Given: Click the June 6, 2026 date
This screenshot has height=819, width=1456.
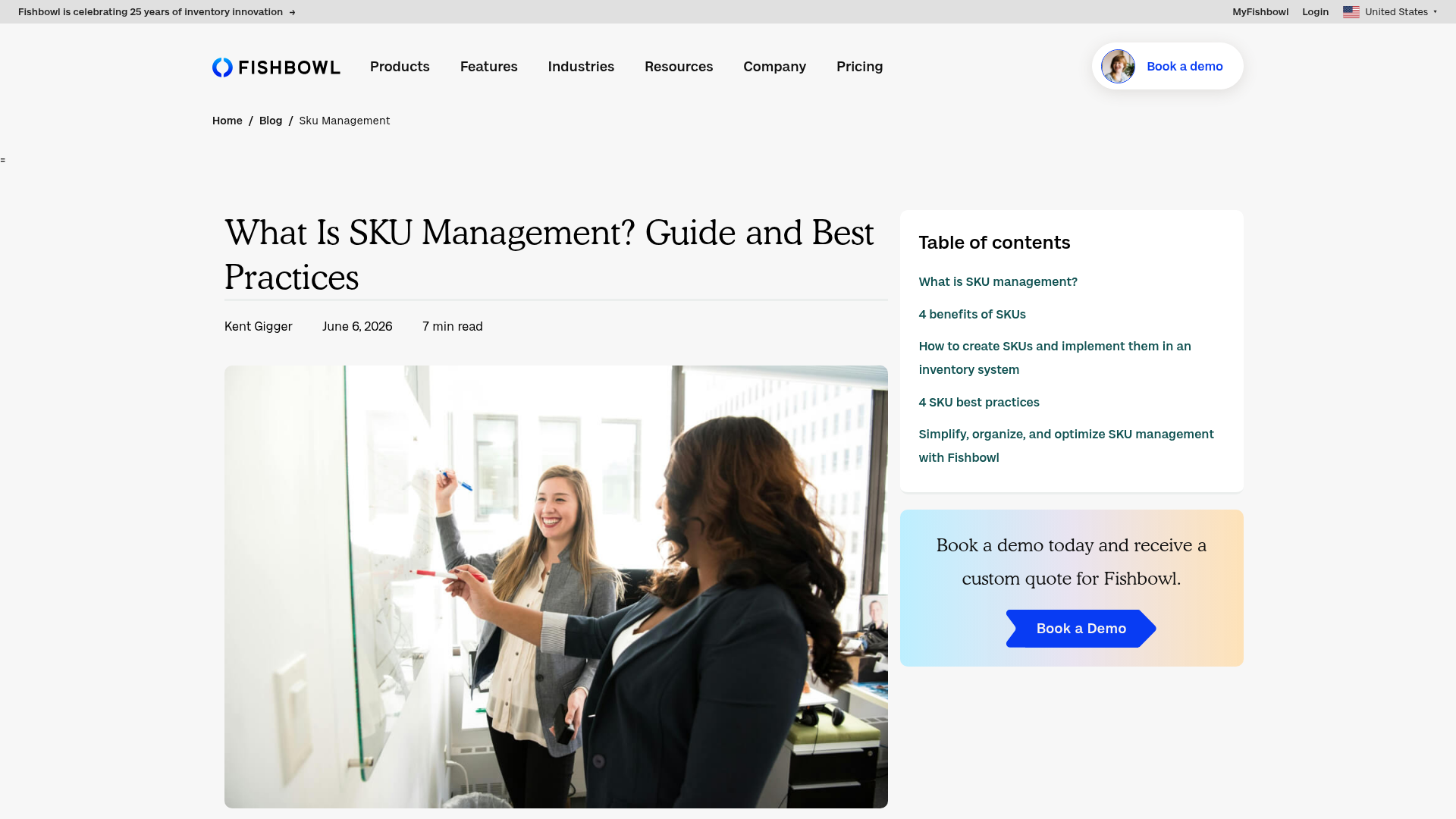Looking at the screenshot, I should pyautogui.click(x=357, y=326).
